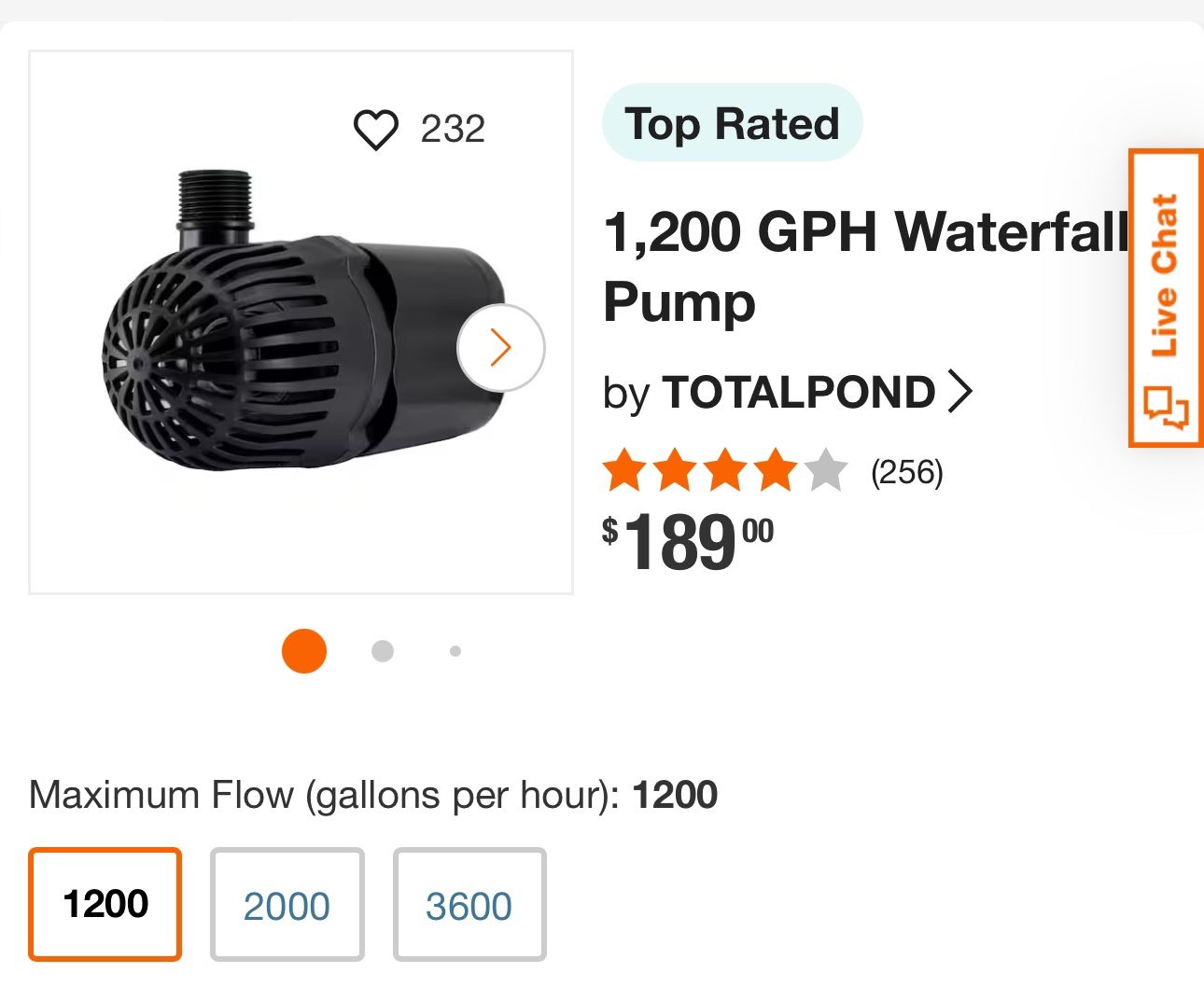Click the heart icon's favorite count 232

click(454, 130)
